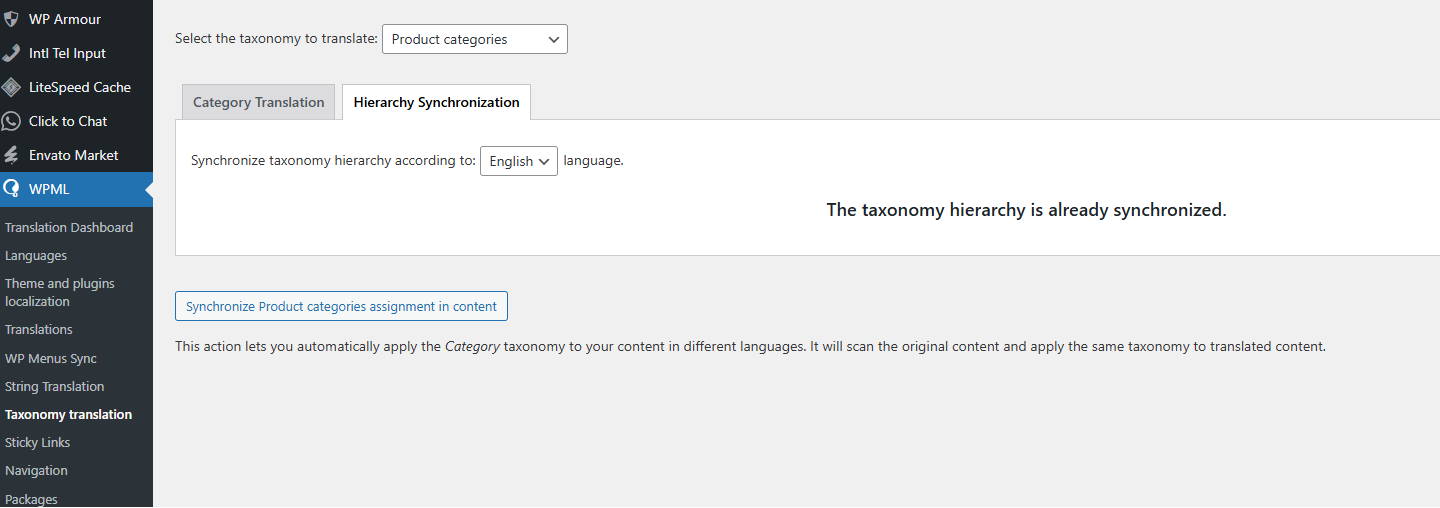The image size is (1440, 508).
Task: Open the taxonomy selector showing Product categories
Action: [x=474, y=40]
